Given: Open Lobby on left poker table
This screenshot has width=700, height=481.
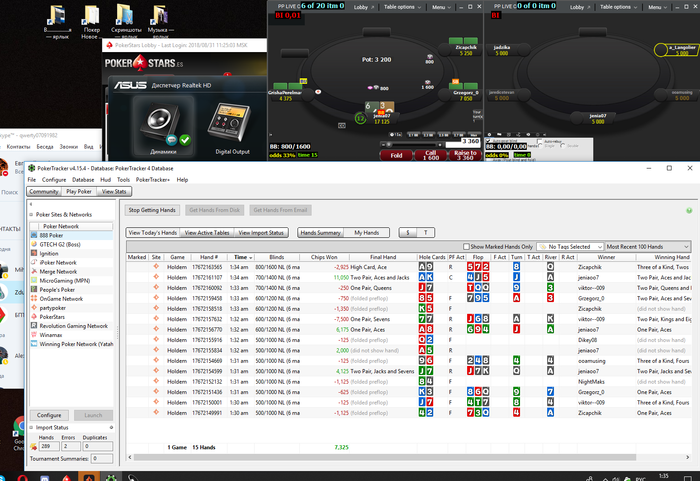Looking at the screenshot, I should coord(363,7).
